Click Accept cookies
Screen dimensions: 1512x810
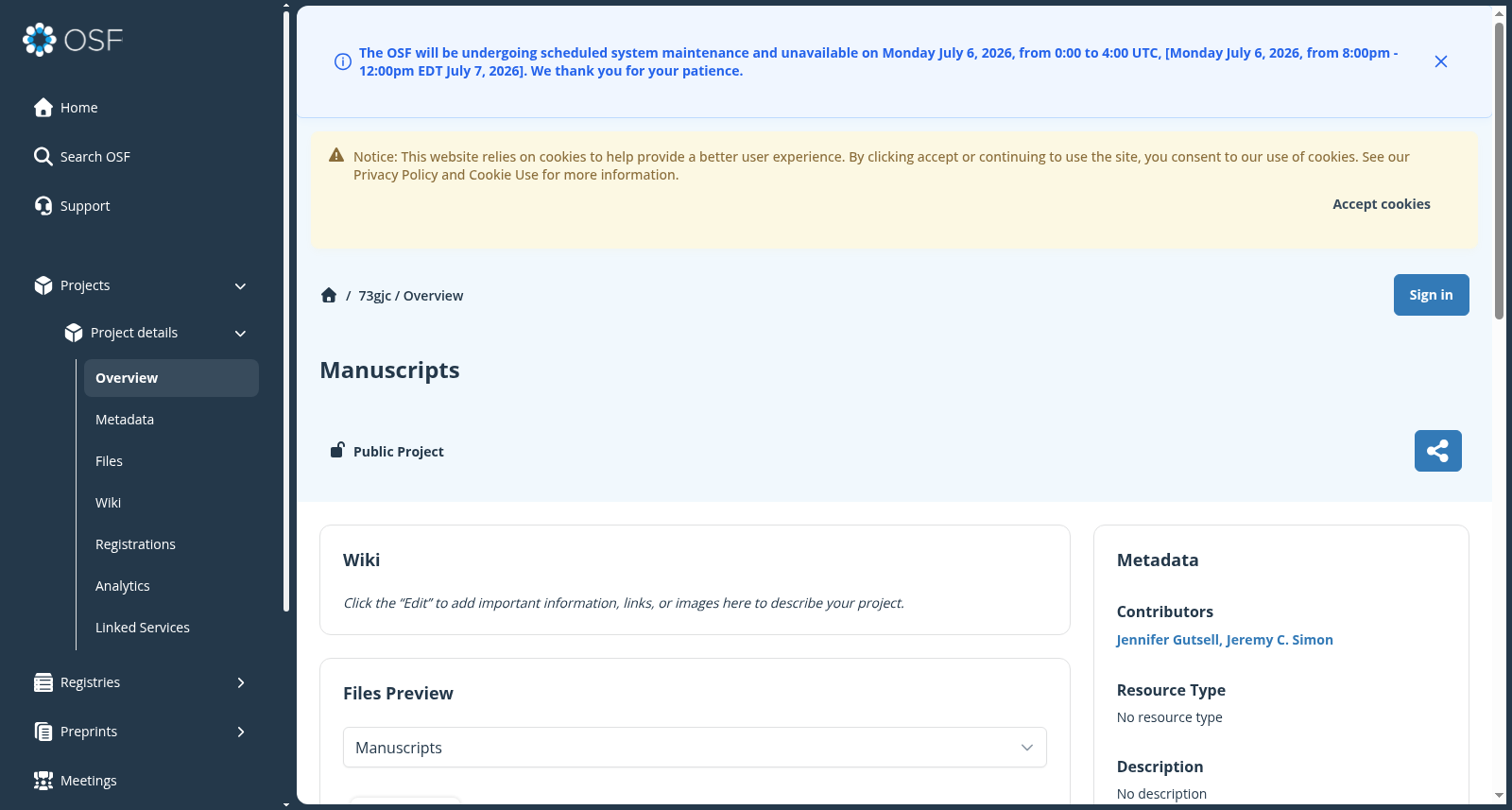coord(1381,204)
